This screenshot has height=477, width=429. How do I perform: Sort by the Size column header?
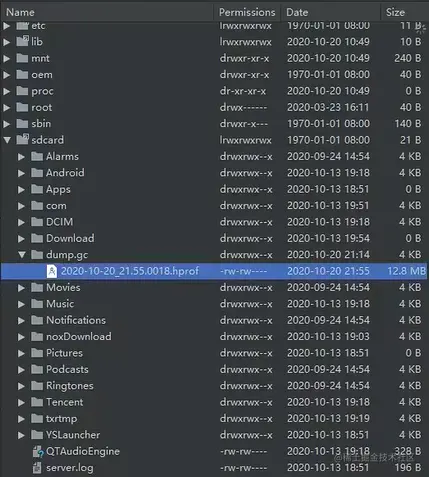pos(404,12)
